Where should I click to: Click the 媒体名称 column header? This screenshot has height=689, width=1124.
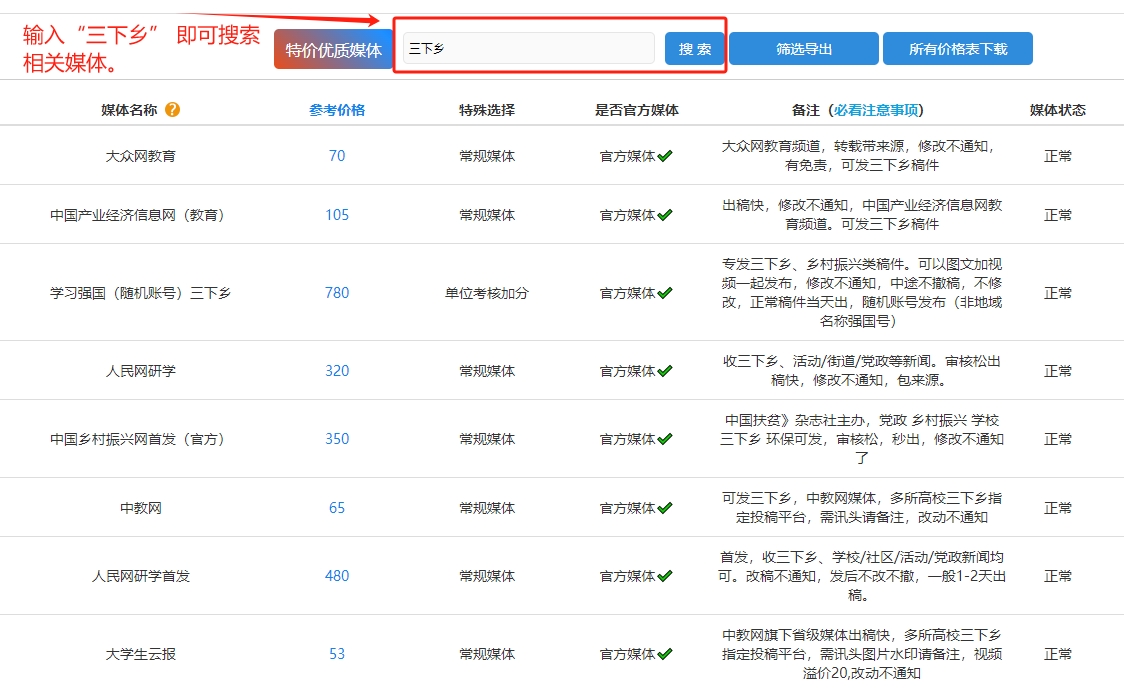pyautogui.click(x=129, y=110)
